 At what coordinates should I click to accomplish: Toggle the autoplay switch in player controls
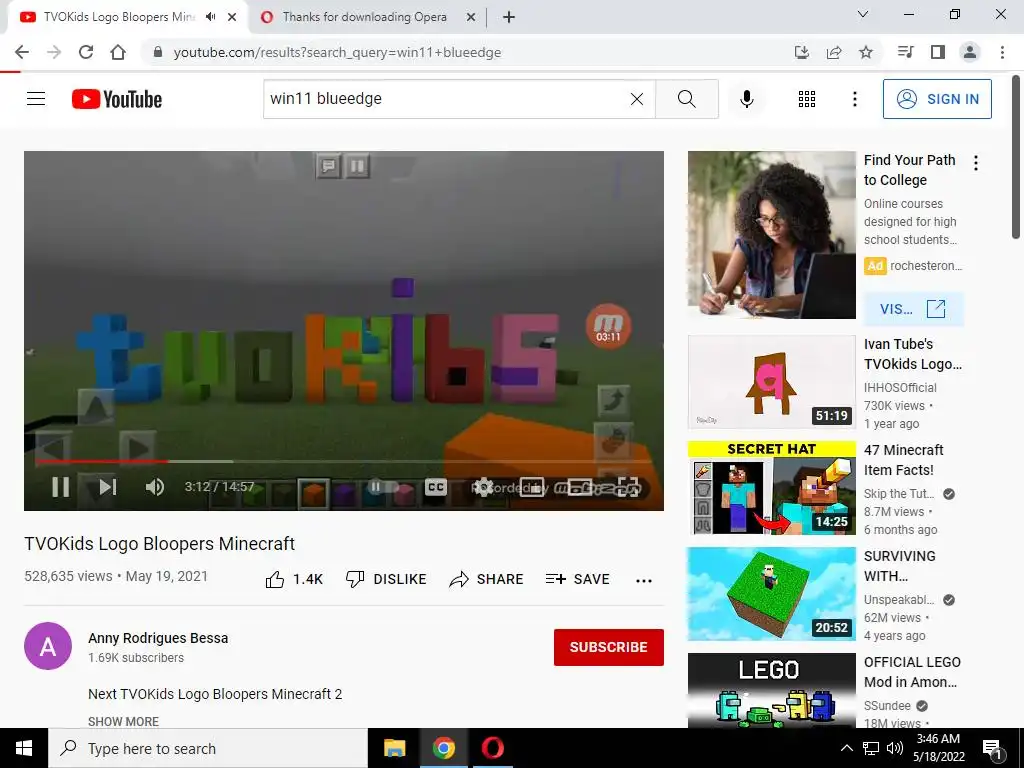coord(382,487)
